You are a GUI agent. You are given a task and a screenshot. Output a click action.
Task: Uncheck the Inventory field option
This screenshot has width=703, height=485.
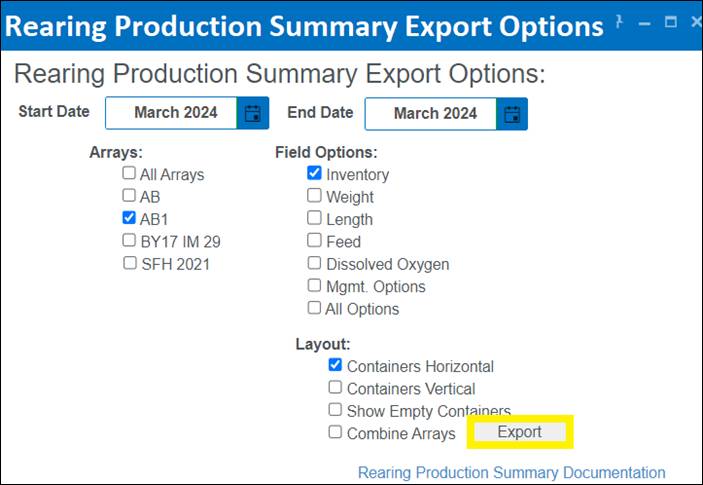coord(315,173)
